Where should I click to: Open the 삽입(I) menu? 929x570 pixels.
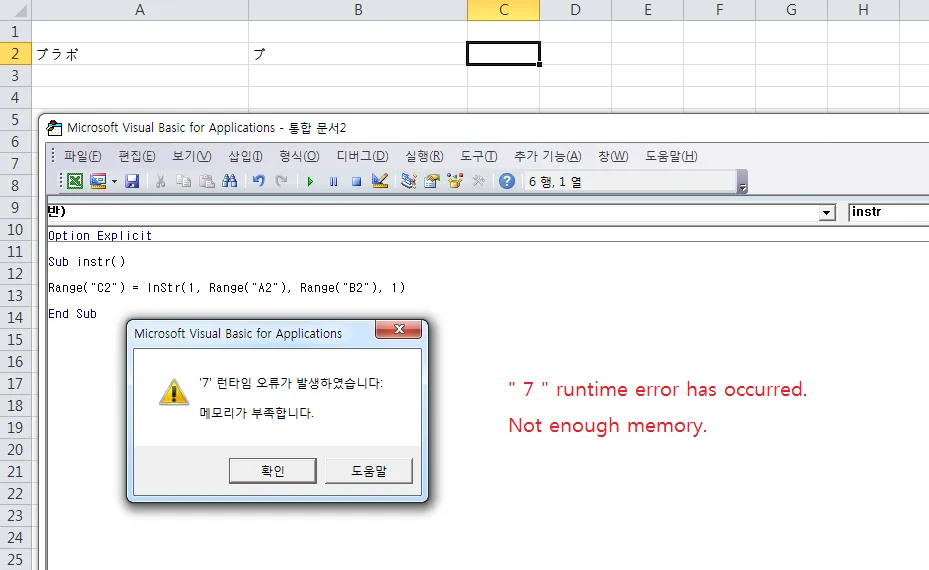tap(245, 156)
